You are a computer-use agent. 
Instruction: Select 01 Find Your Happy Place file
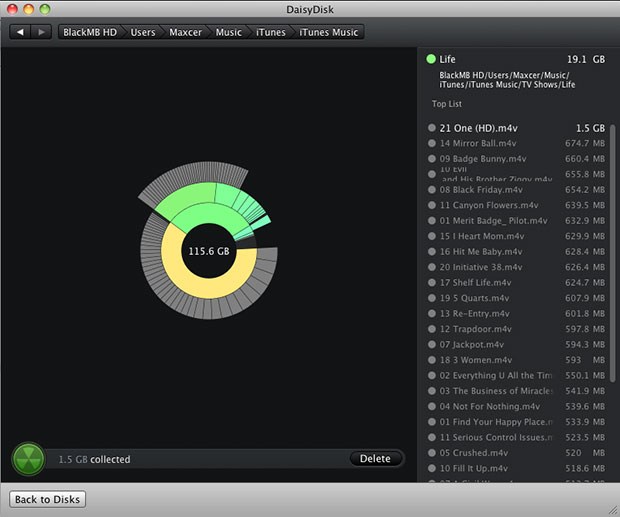516,422
